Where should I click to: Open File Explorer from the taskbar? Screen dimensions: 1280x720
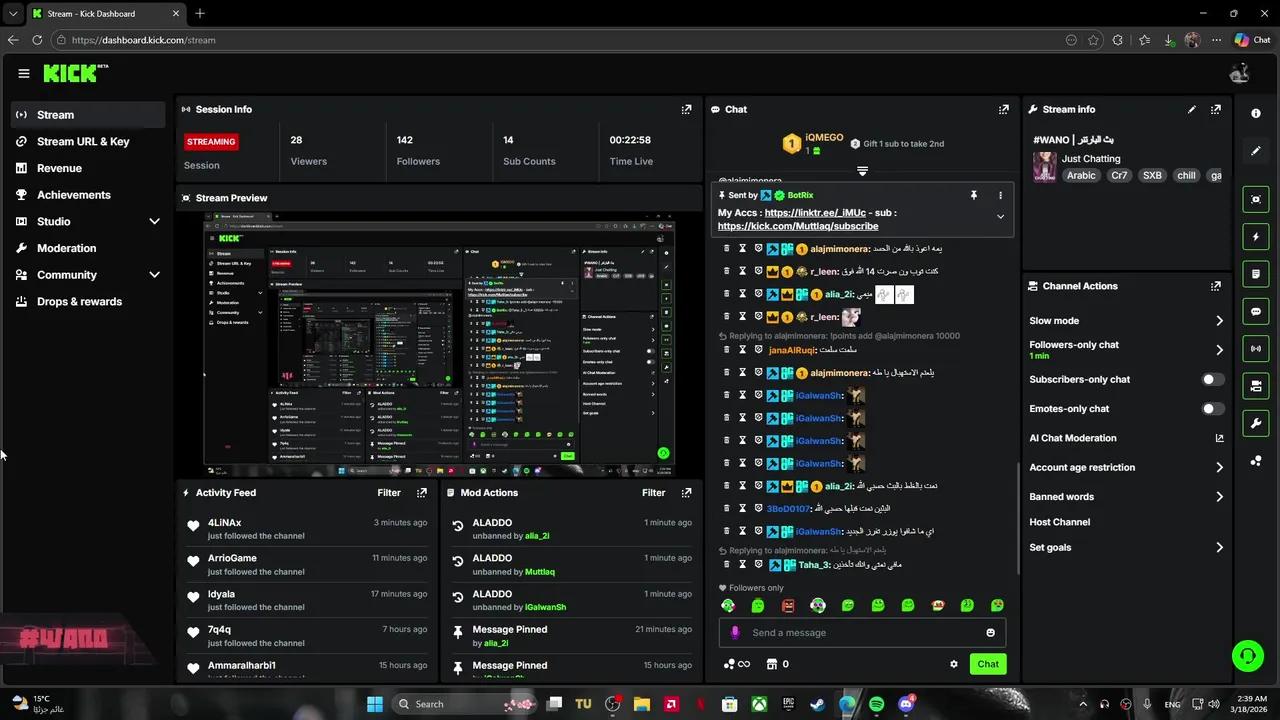coord(642,704)
